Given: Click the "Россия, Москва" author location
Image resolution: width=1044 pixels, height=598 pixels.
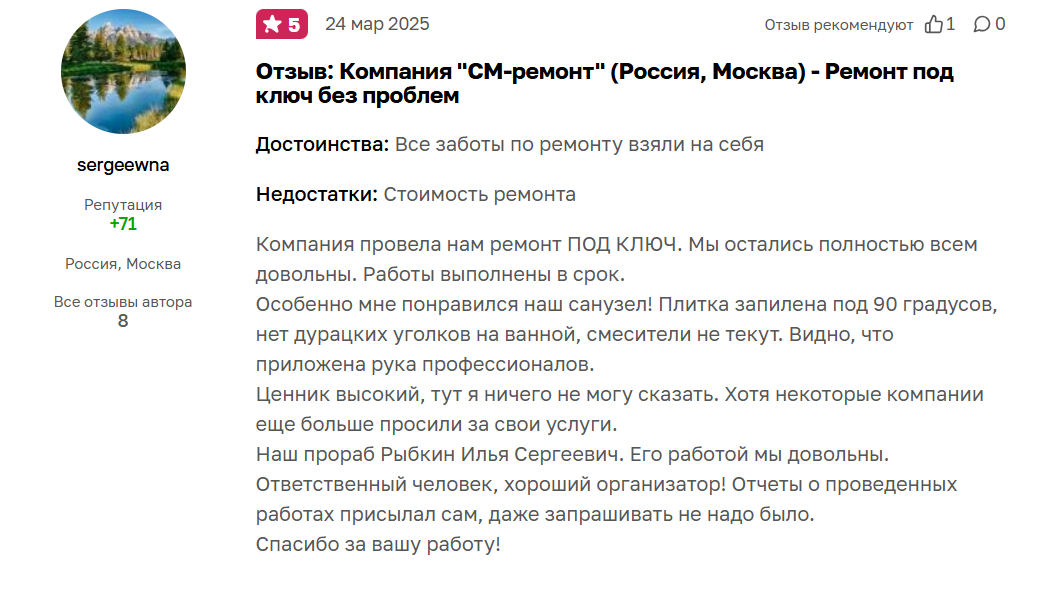Looking at the screenshot, I should coord(123,264).
